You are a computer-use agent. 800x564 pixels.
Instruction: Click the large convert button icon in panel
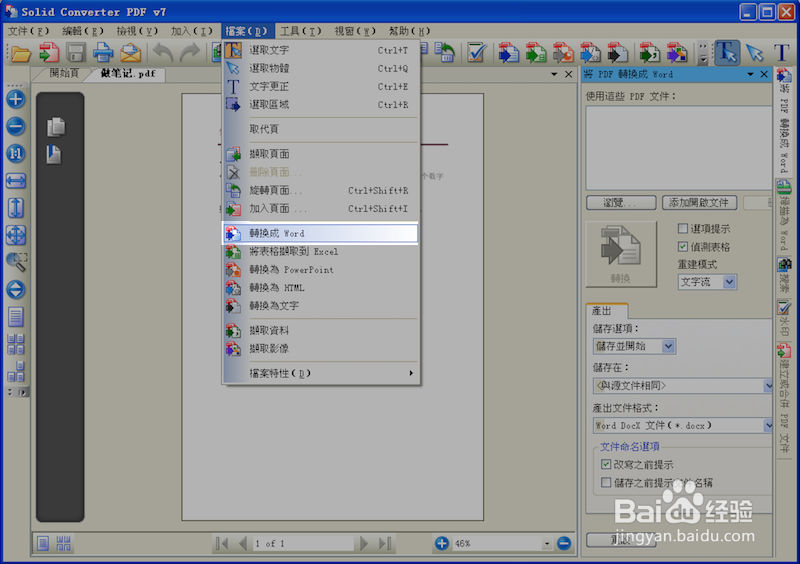[x=621, y=254]
